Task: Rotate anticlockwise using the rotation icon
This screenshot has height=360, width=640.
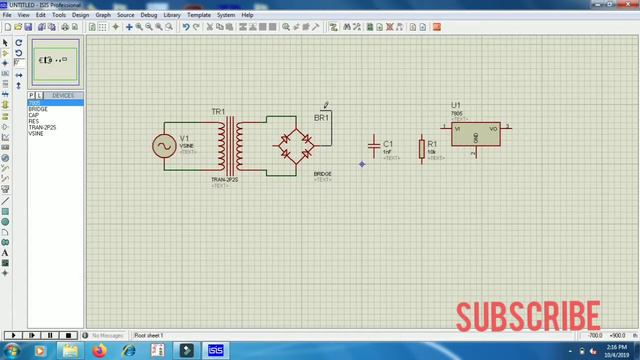Action: click(x=19, y=53)
